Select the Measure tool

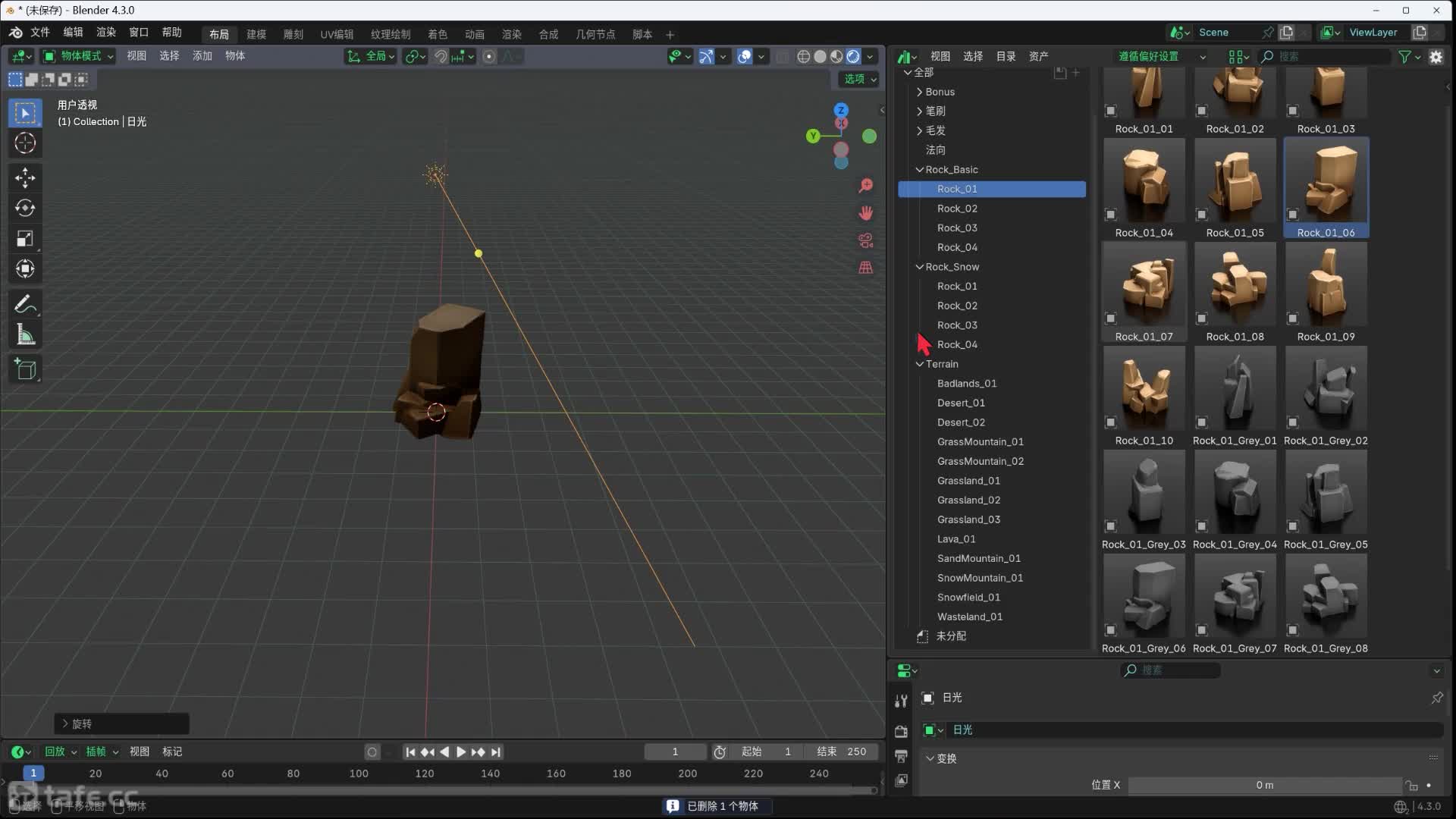coord(25,334)
